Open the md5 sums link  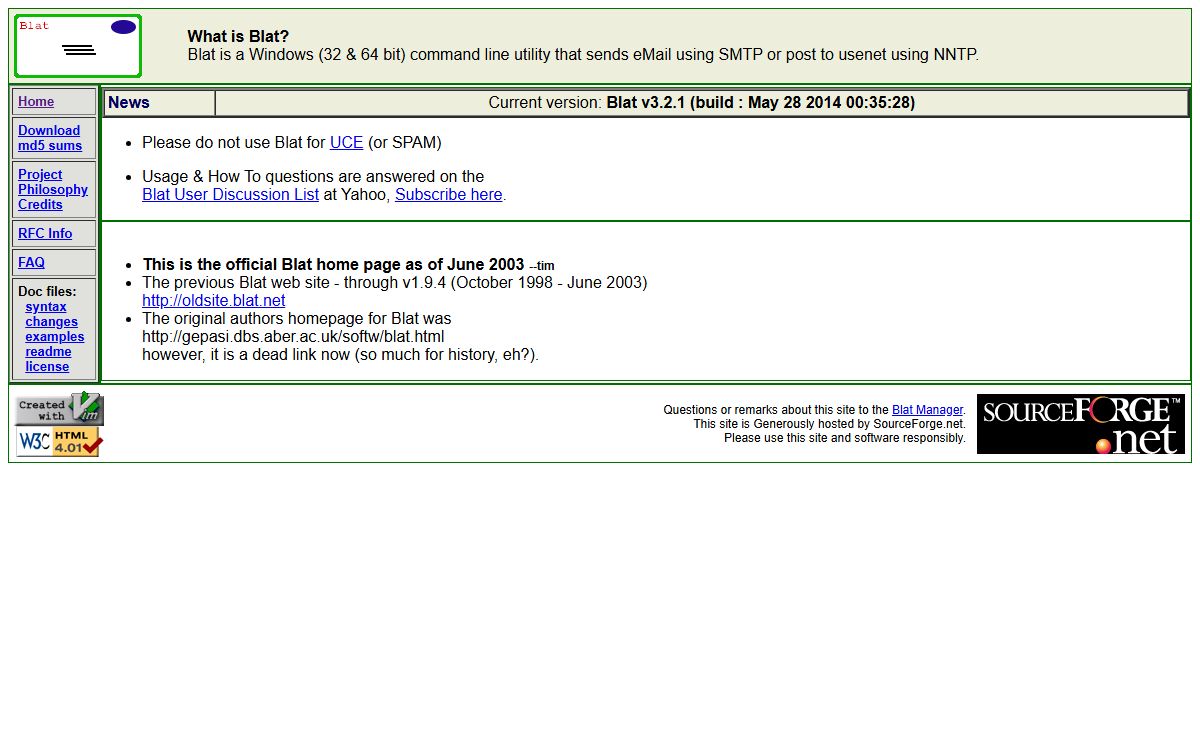point(50,145)
